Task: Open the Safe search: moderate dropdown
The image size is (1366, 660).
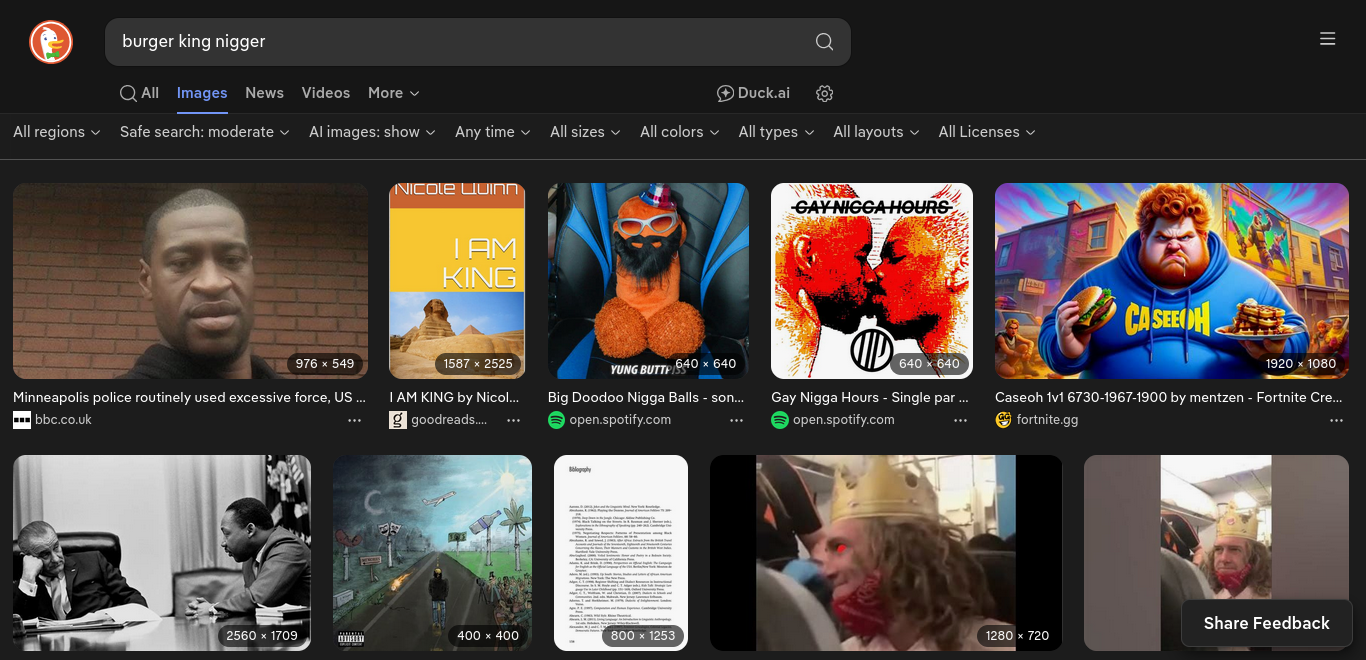Action: point(205,132)
